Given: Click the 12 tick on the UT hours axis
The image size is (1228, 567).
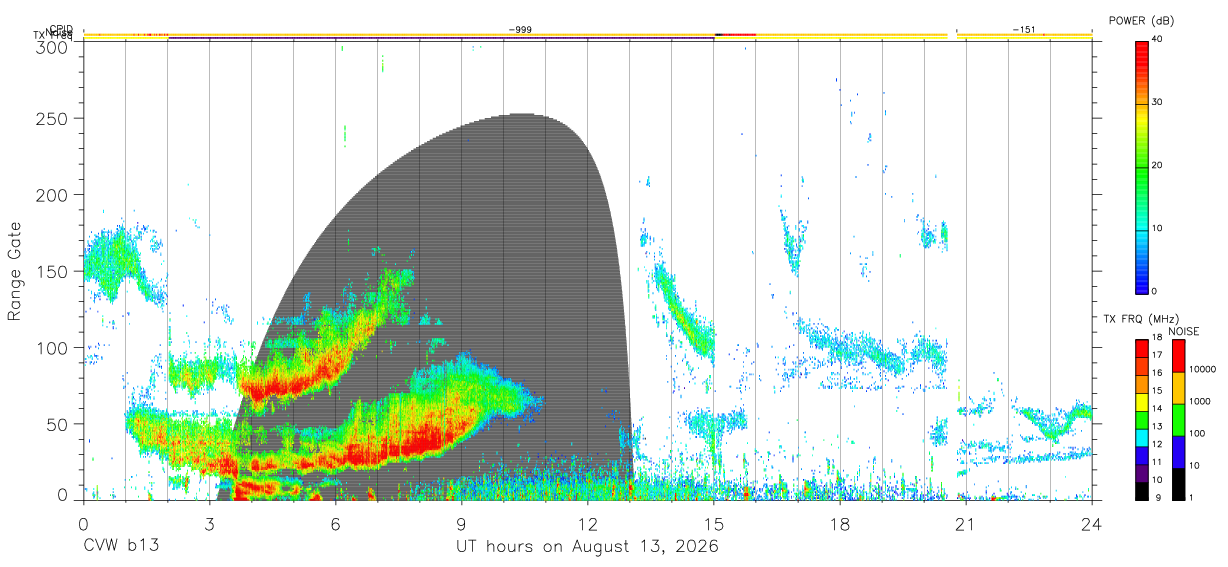Looking at the screenshot, I should (588, 523).
